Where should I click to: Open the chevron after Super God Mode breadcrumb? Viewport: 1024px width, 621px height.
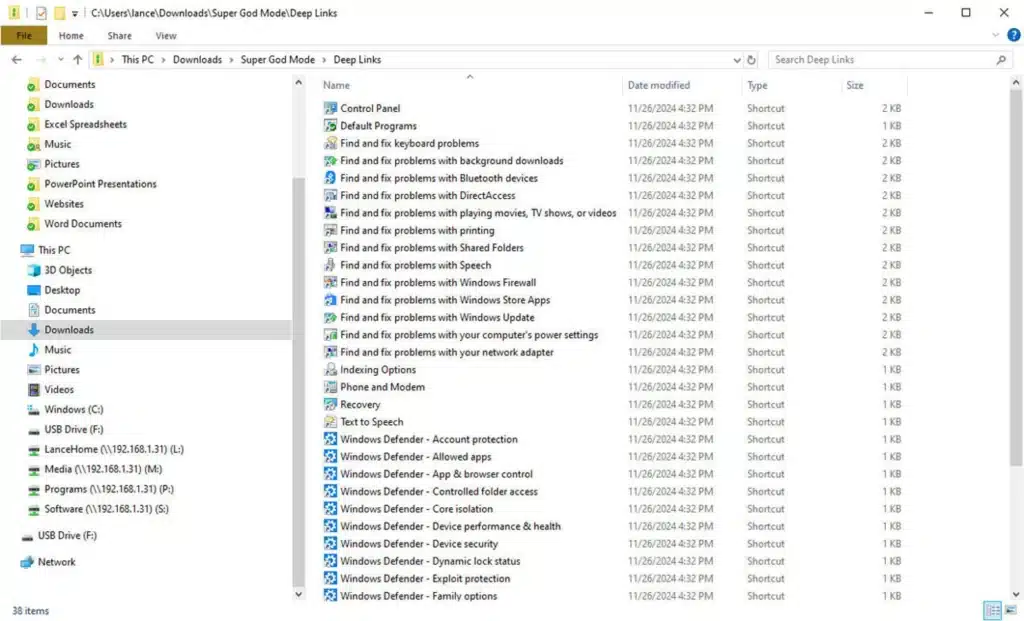324,60
